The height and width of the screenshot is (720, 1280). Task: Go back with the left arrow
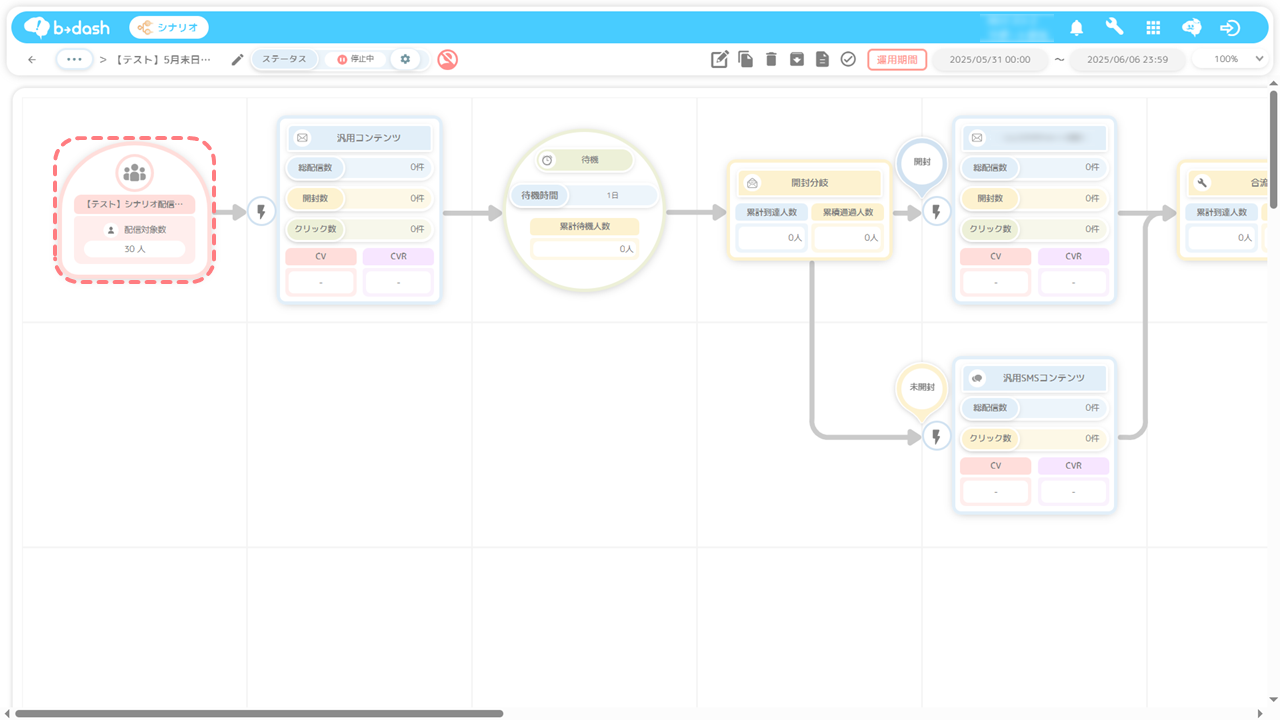[32, 60]
